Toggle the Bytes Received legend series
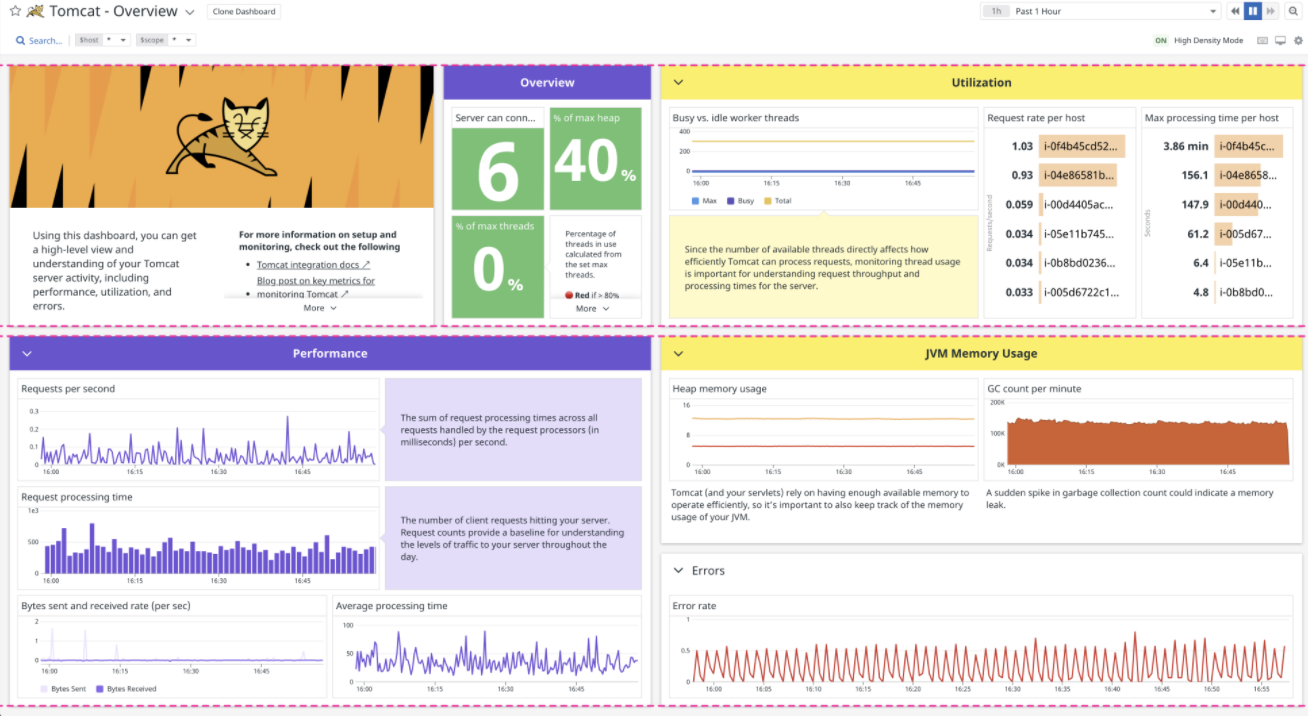 (x=125, y=689)
